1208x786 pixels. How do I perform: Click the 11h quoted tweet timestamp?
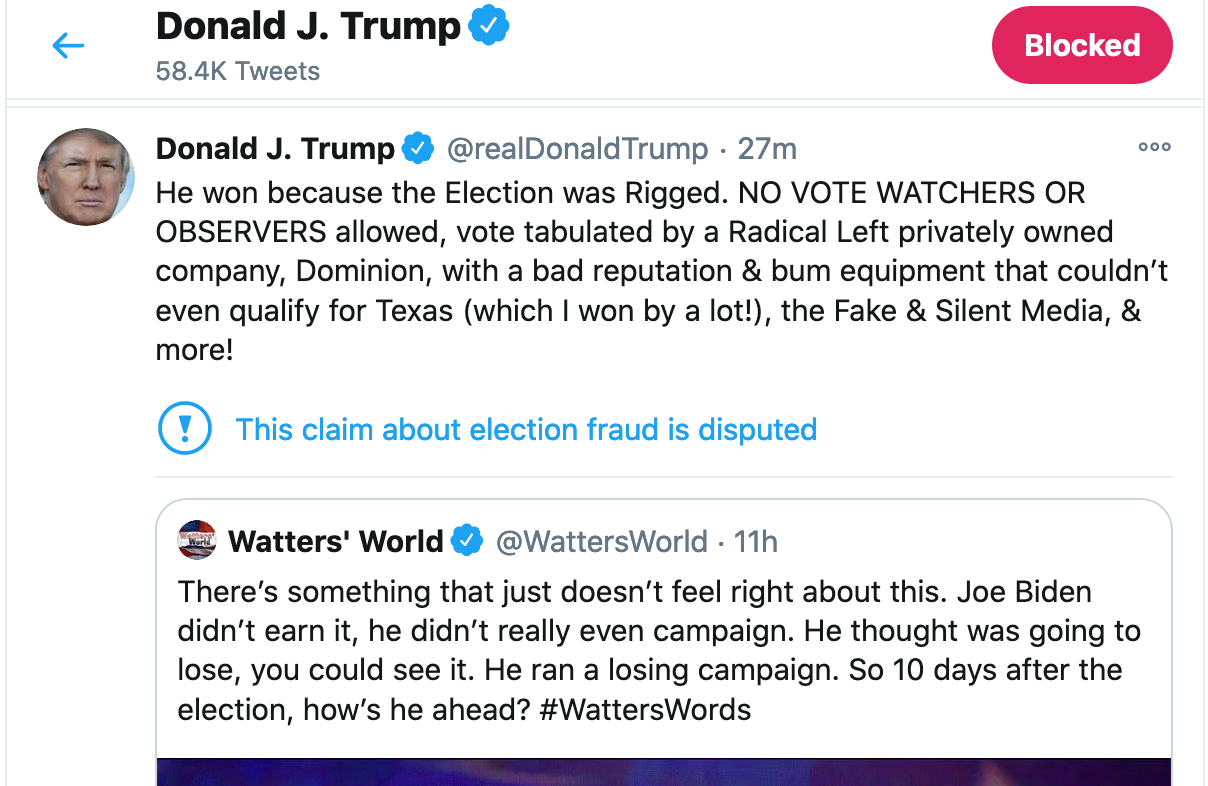pyautogui.click(x=756, y=542)
